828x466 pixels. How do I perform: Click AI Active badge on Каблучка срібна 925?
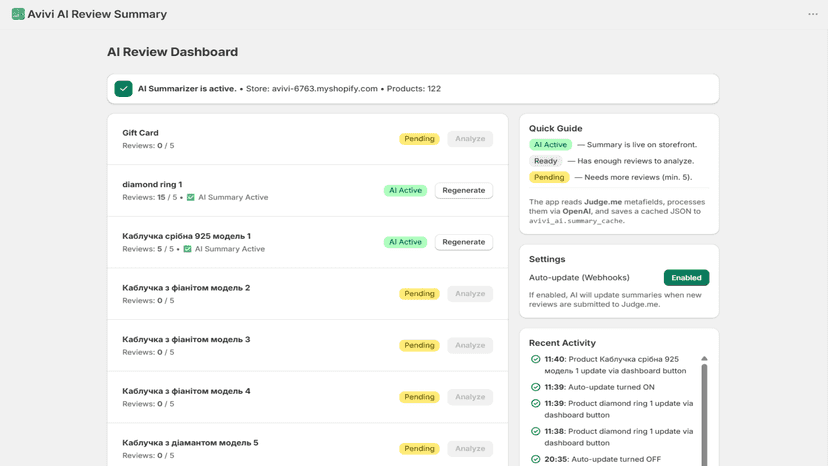pos(405,242)
